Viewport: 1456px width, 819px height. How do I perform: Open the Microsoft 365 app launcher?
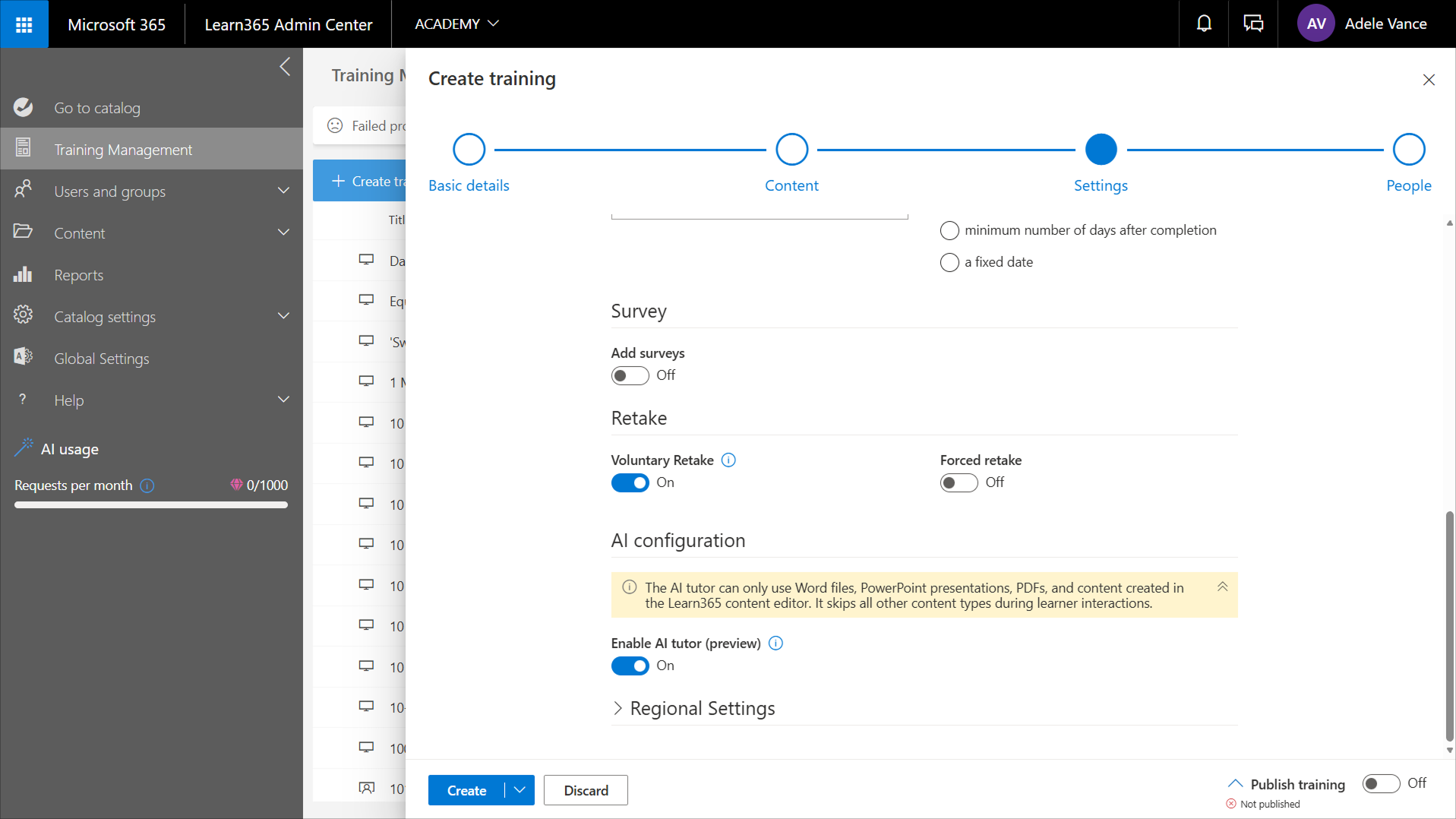24,24
